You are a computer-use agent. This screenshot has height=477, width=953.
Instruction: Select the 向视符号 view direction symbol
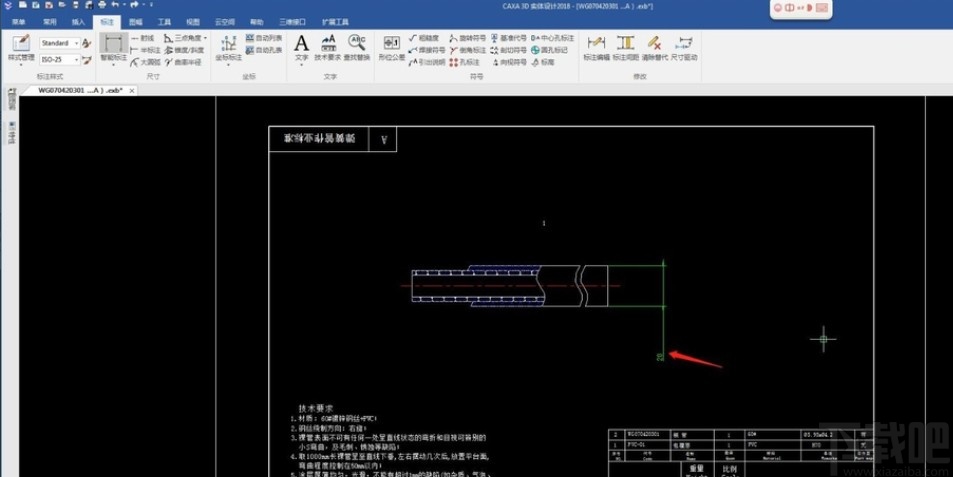[x=509, y=62]
